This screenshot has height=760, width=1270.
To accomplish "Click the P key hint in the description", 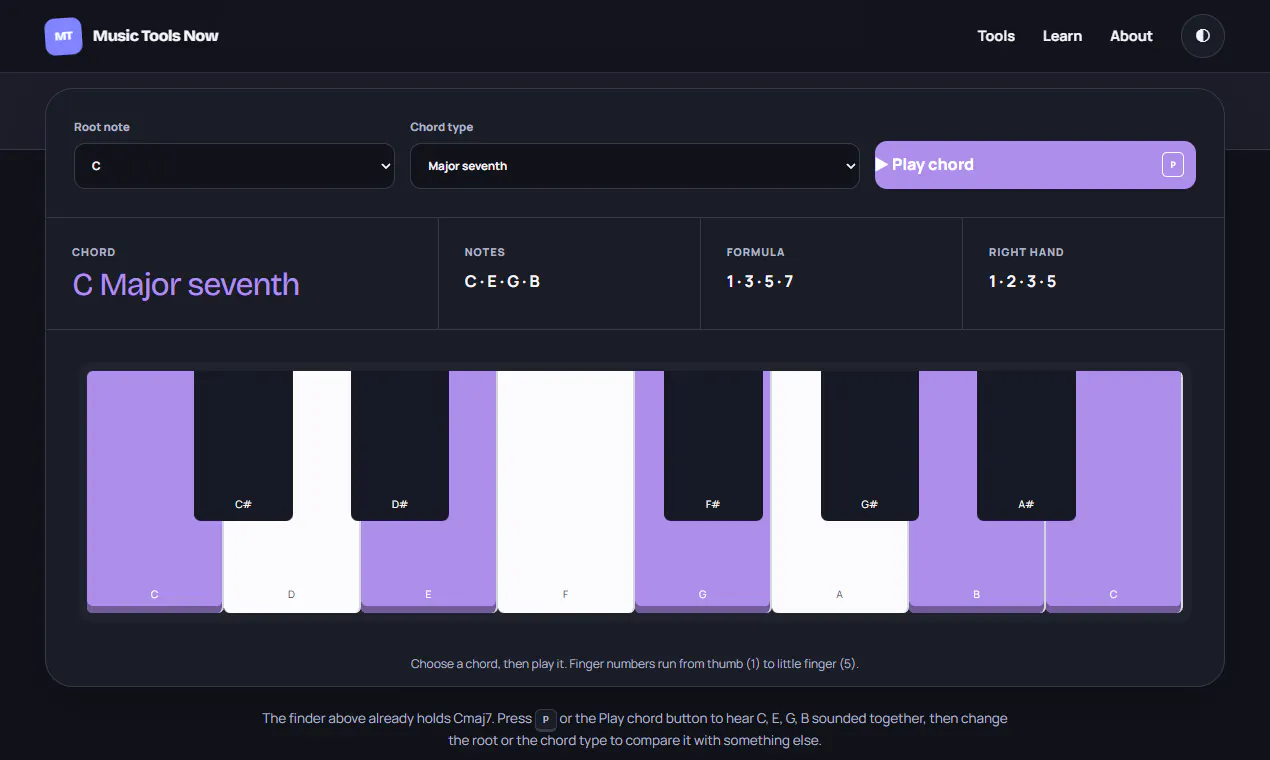I will point(545,719).
